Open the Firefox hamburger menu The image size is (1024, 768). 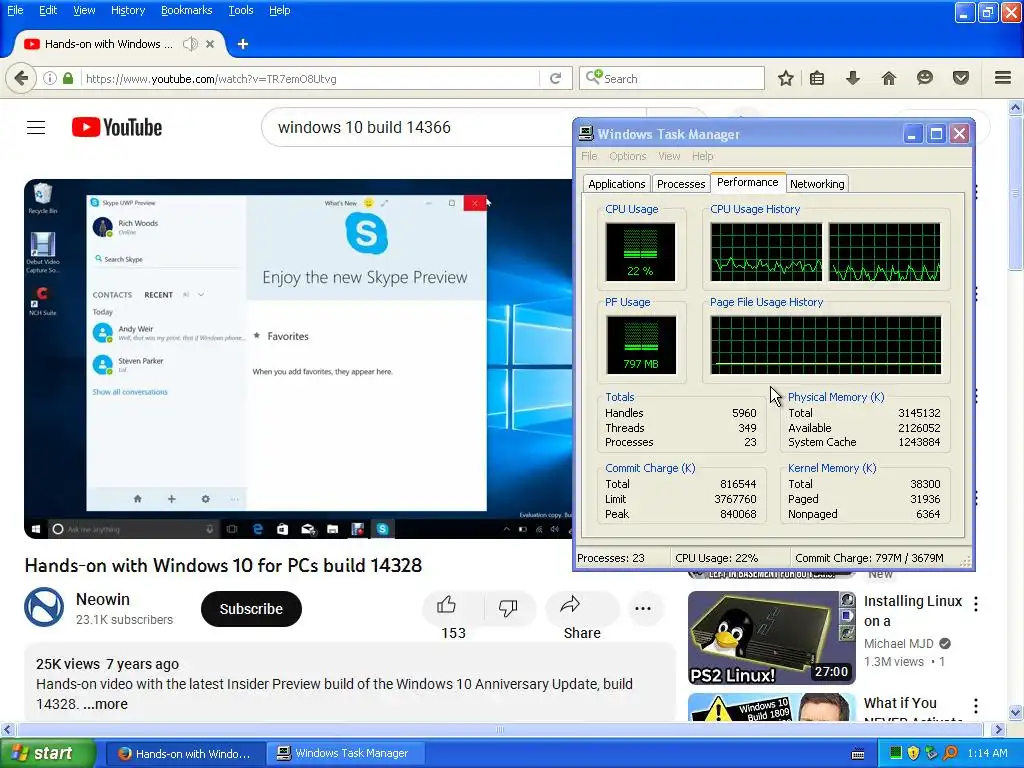click(x=1003, y=78)
